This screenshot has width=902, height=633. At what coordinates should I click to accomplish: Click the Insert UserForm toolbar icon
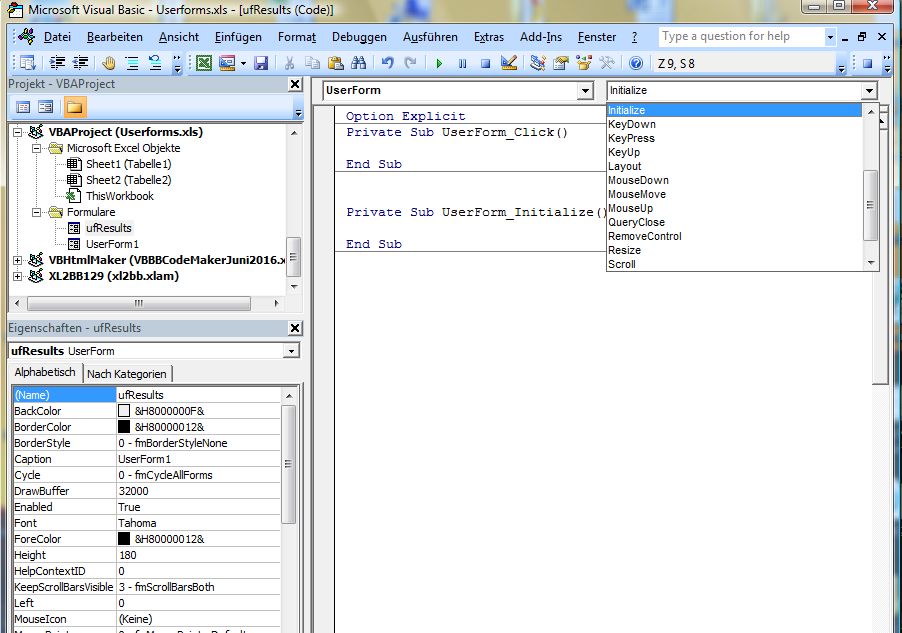tap(227, 63)
